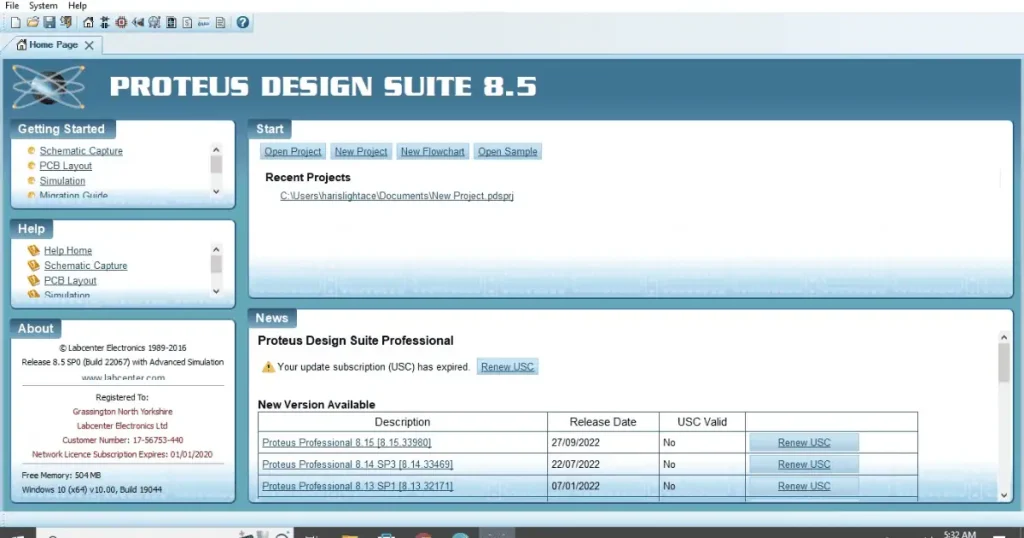Click the New Flowchart button
This screenshot has height=538, width=1024.
pos(432,151)
